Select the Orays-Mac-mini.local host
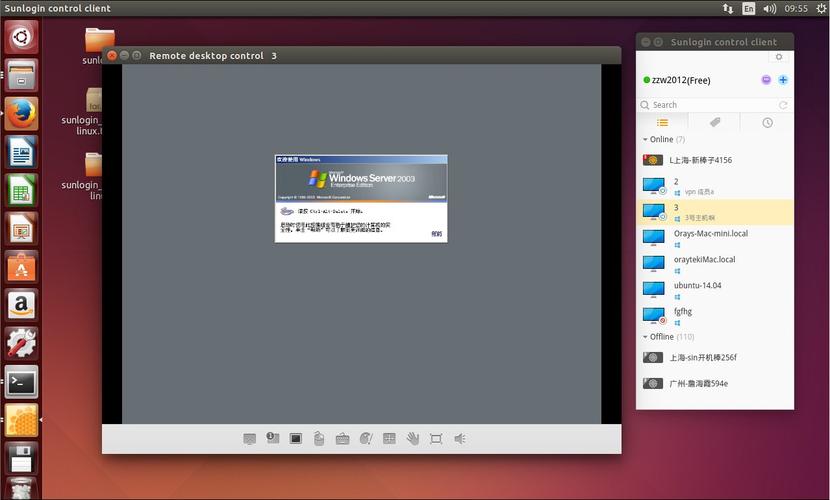The image size is (830, 500). [x=710, y=234]
